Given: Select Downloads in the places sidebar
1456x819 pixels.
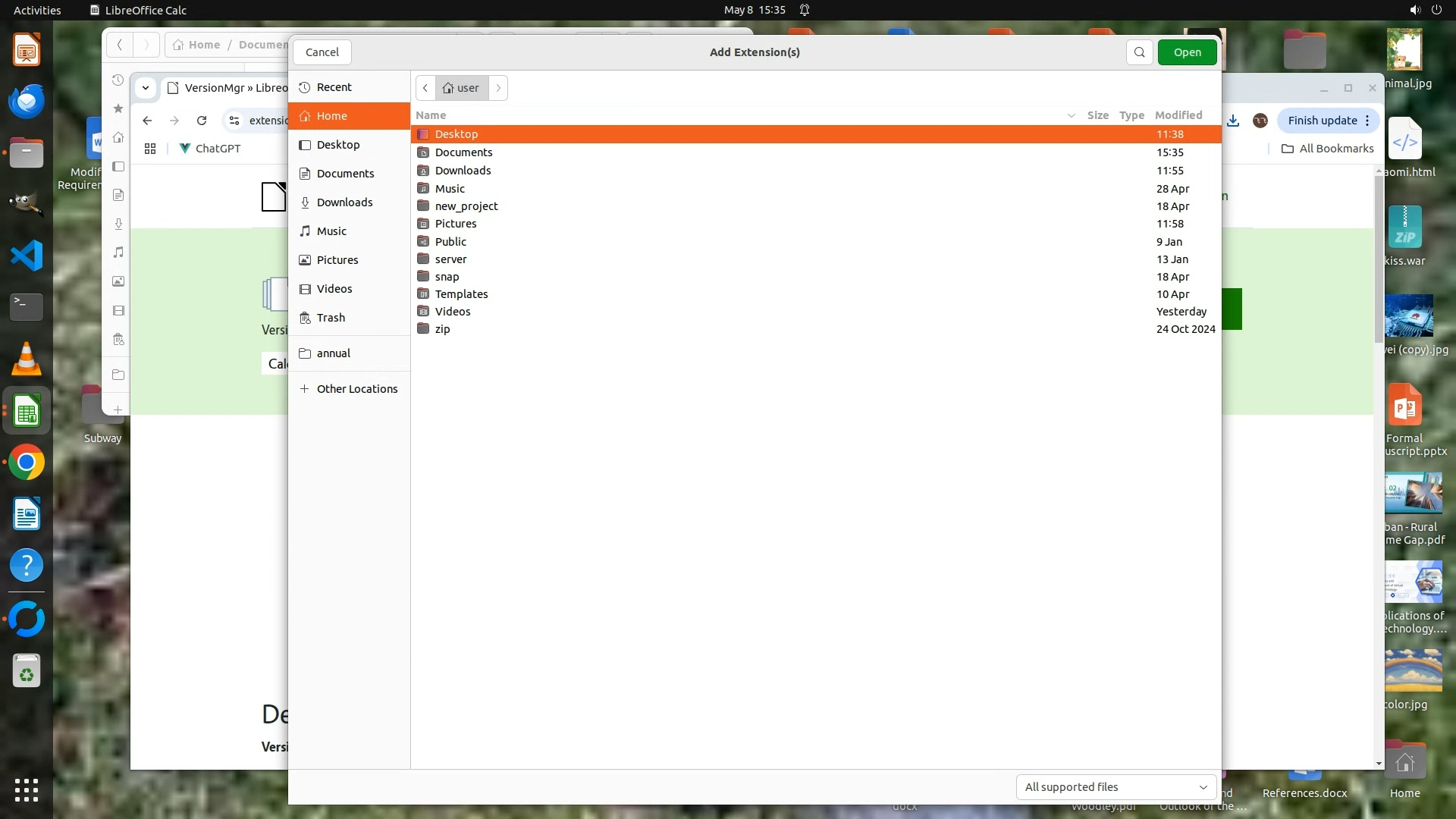Looking at the screenshot, I should pos(344,202).
